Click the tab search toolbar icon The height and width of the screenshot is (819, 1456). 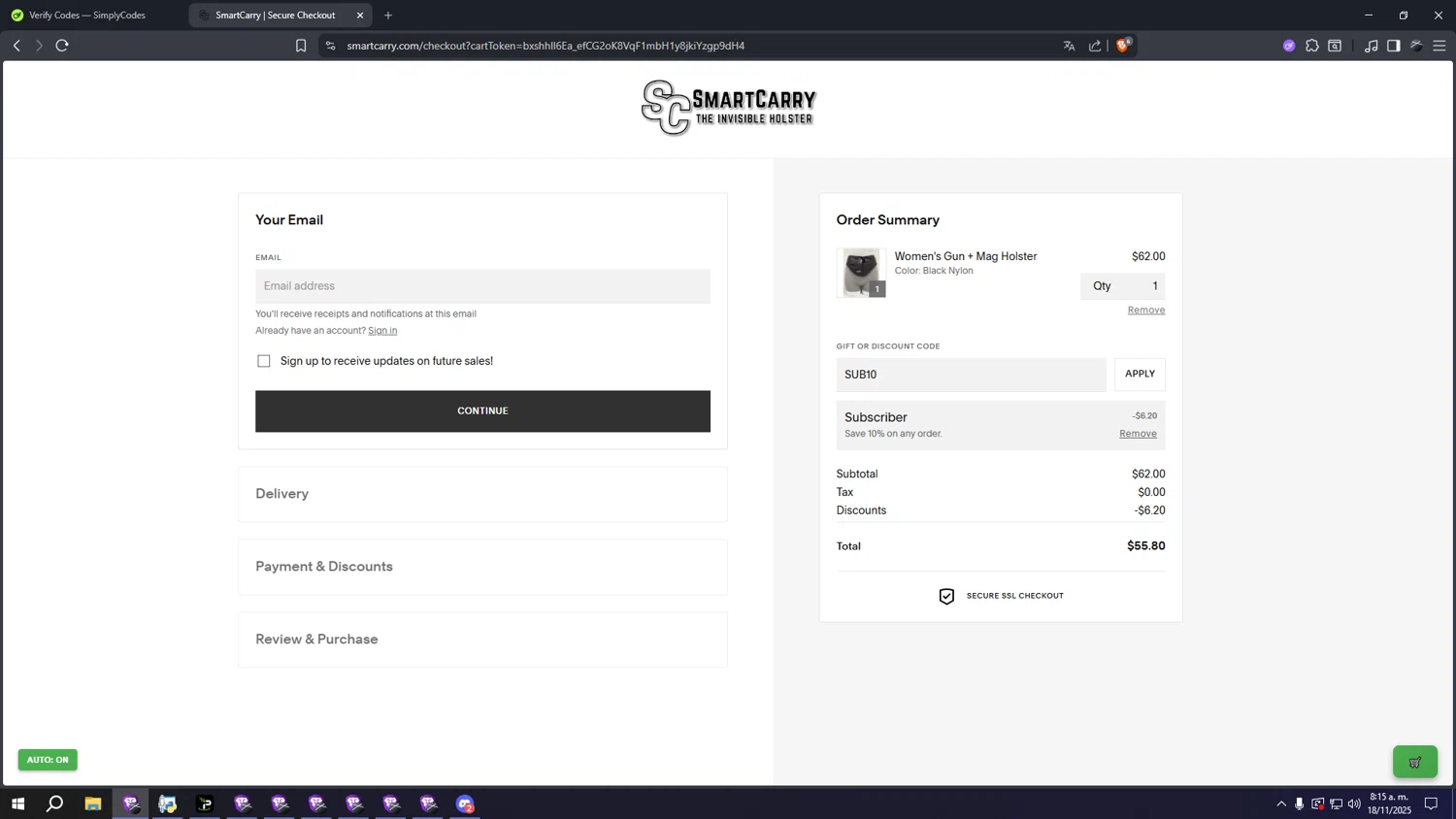click(x=1335, y=46)
